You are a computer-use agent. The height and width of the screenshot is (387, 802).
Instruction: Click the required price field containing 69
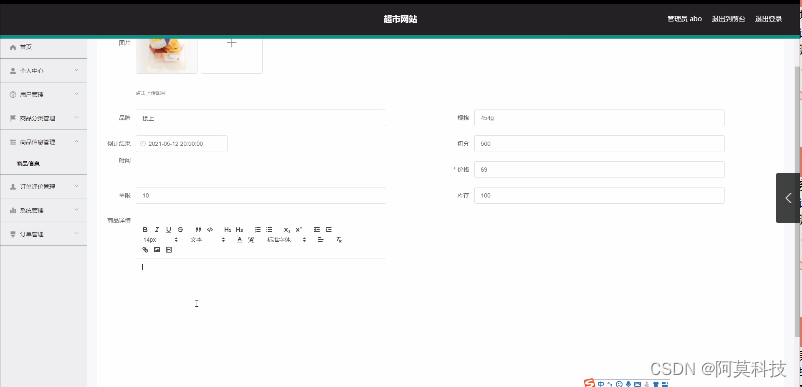pyautogui.click(x=599, y=169)
